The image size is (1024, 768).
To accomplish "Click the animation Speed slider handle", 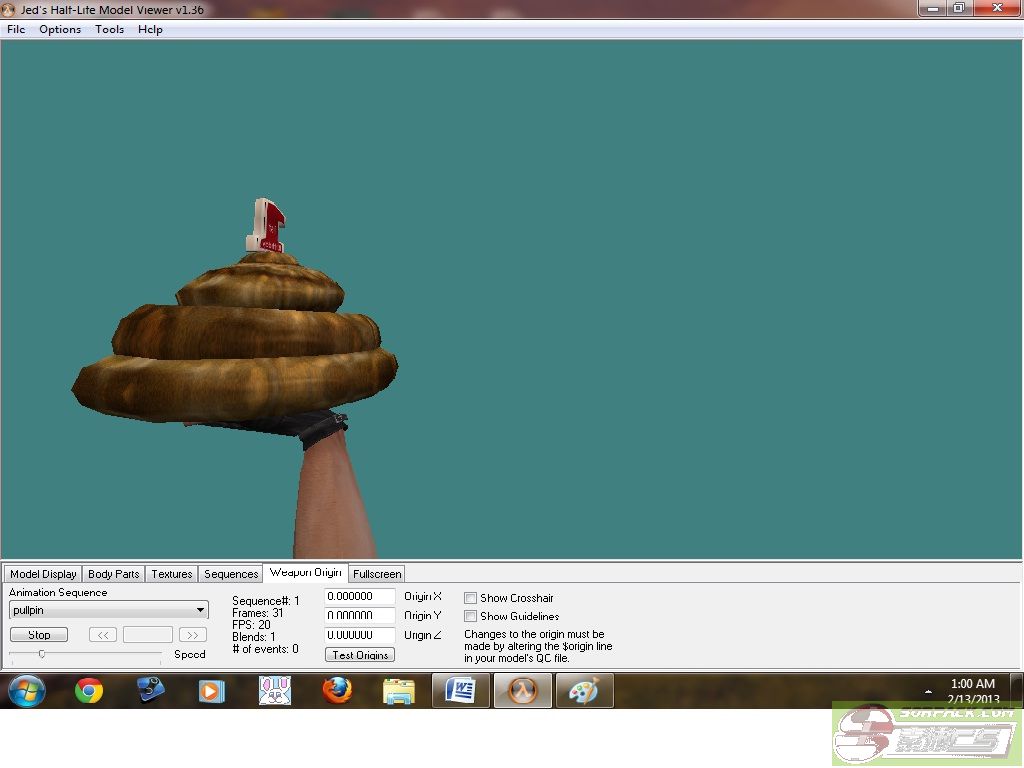I will (42, 654).
